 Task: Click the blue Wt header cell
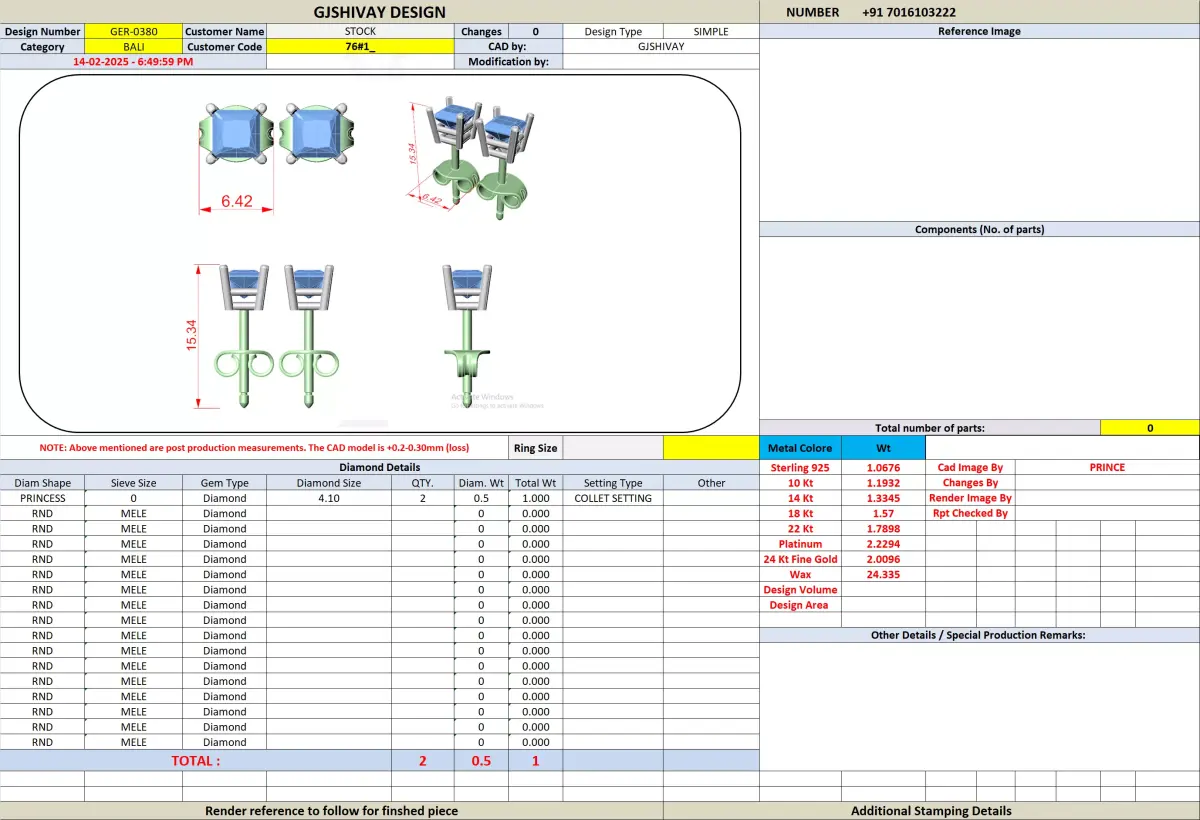tap(883, 448)
